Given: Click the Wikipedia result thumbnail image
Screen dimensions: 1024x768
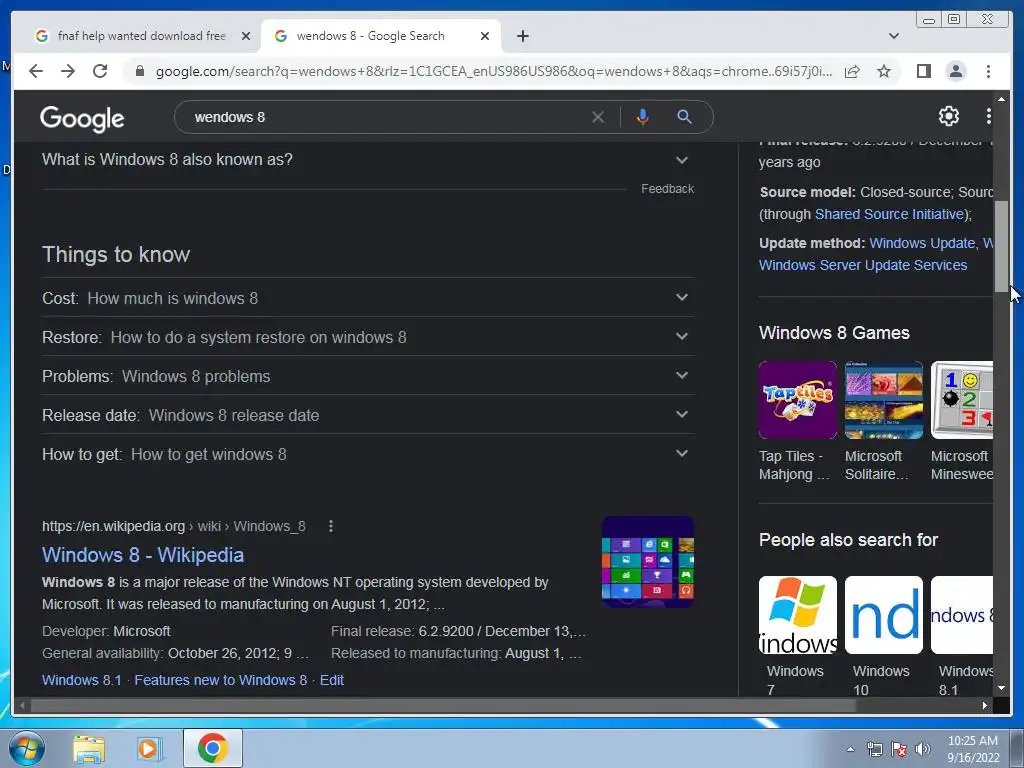Looking at the screenshot, I should (647, 562).
